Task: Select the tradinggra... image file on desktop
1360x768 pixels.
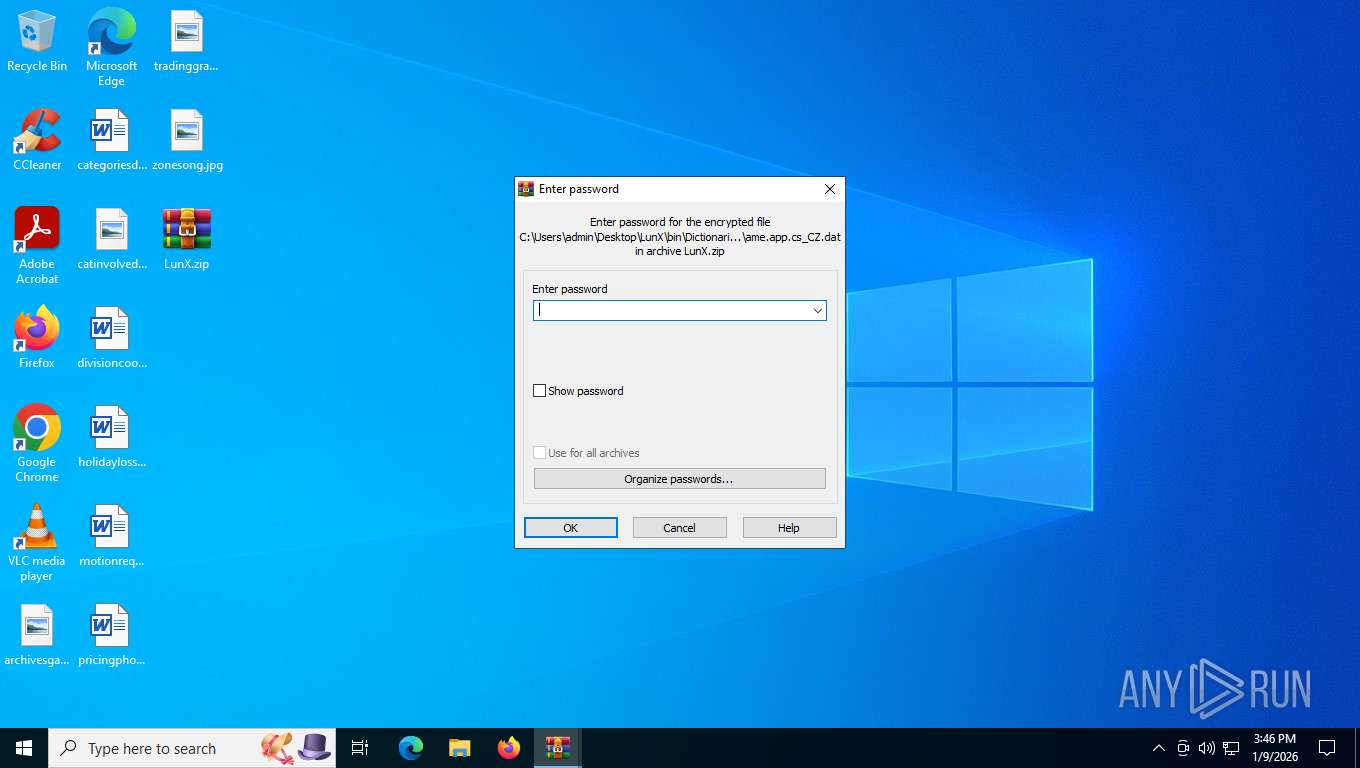Action: tap(186, 42)
